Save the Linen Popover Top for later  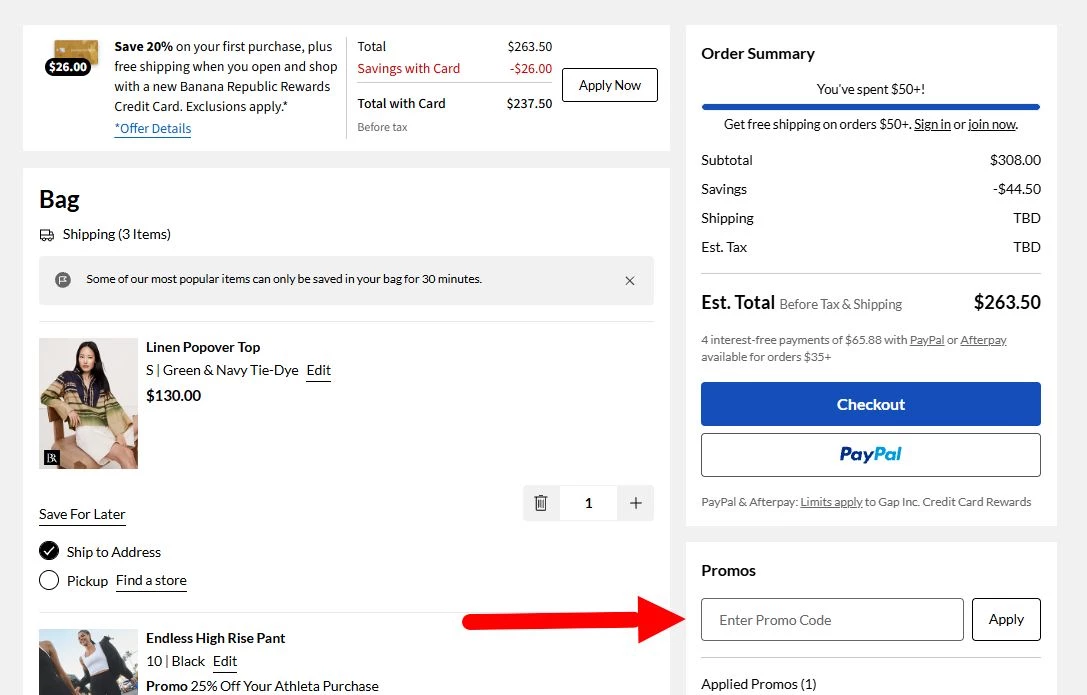click(81, 513)
